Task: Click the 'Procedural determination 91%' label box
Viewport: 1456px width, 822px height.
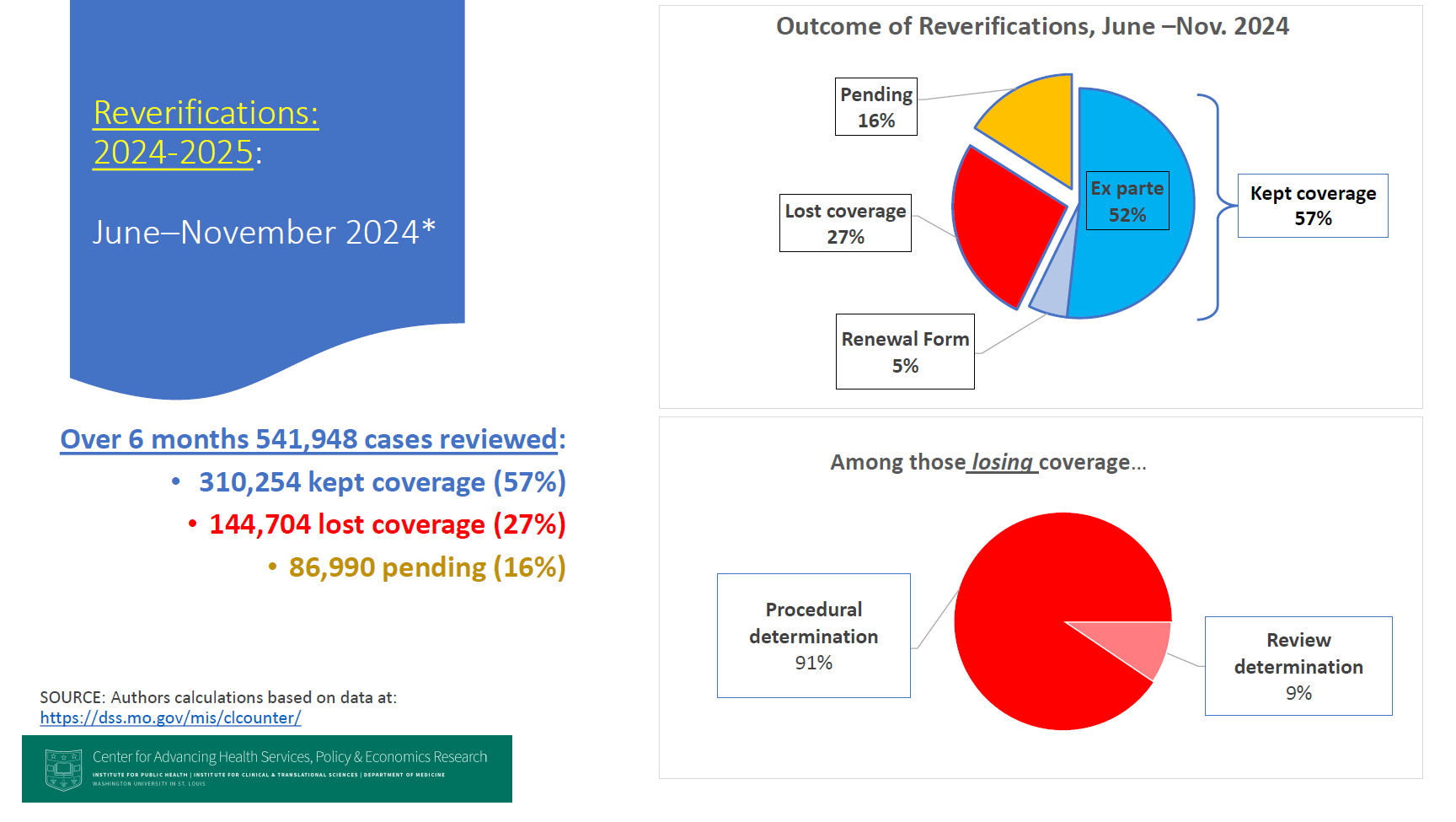Action: 814,636
